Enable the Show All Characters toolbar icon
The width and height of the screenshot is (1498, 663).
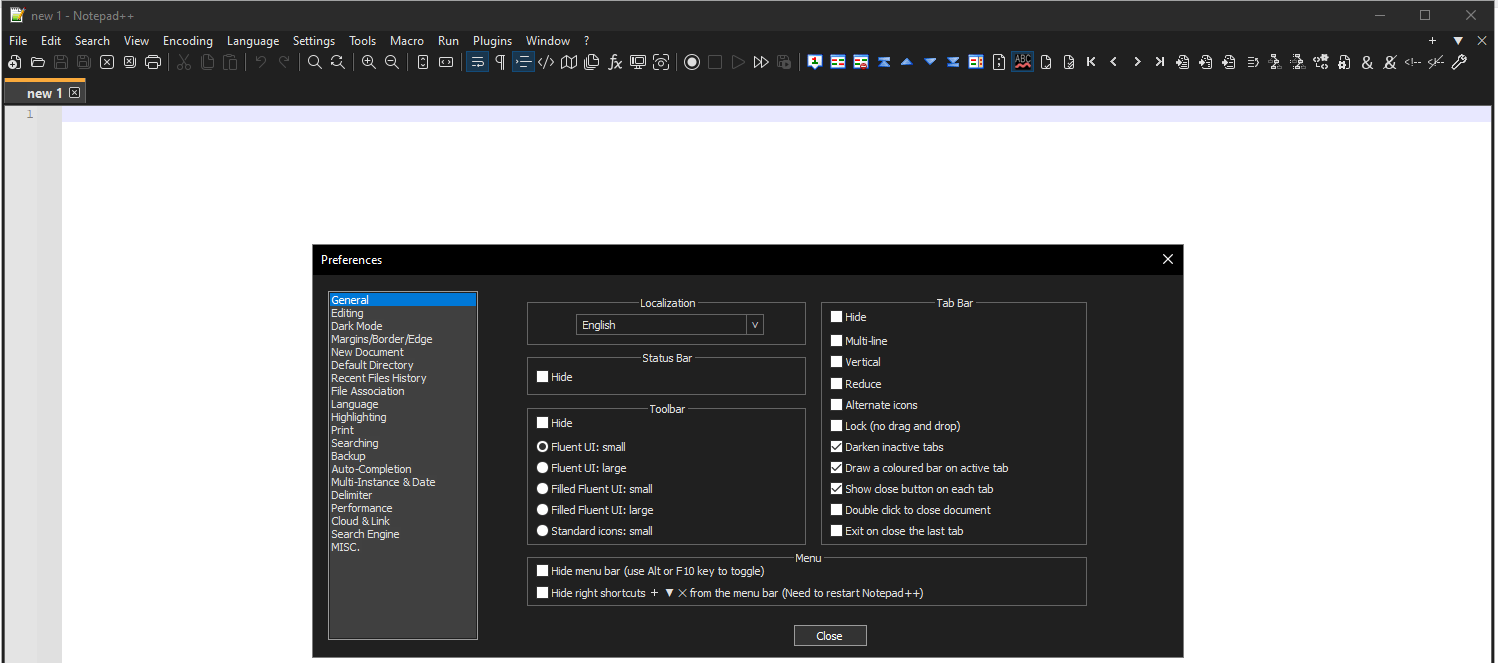point(500,61)
